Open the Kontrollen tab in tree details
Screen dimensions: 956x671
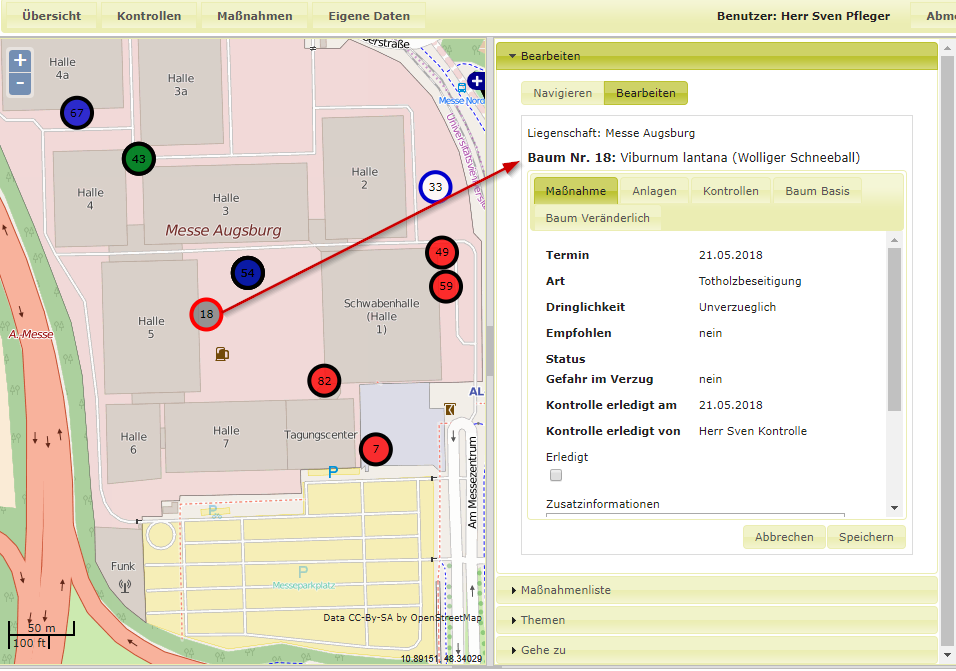pyautogui.click(x=730, y=191)
